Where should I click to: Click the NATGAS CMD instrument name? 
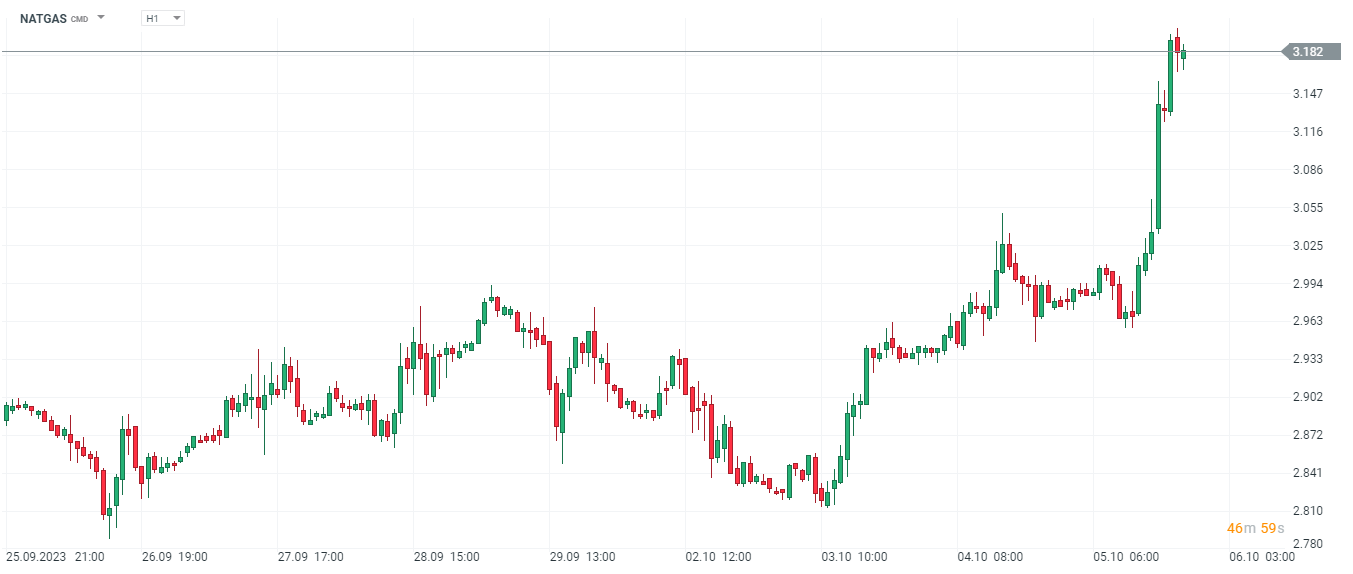(x=53, y=18)
